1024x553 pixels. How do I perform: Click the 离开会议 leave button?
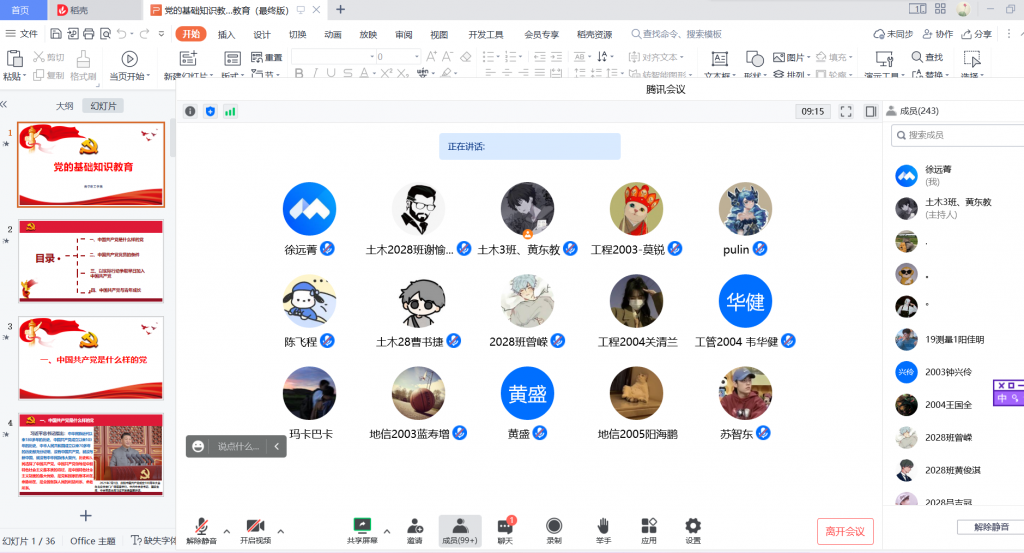(845, 530)
